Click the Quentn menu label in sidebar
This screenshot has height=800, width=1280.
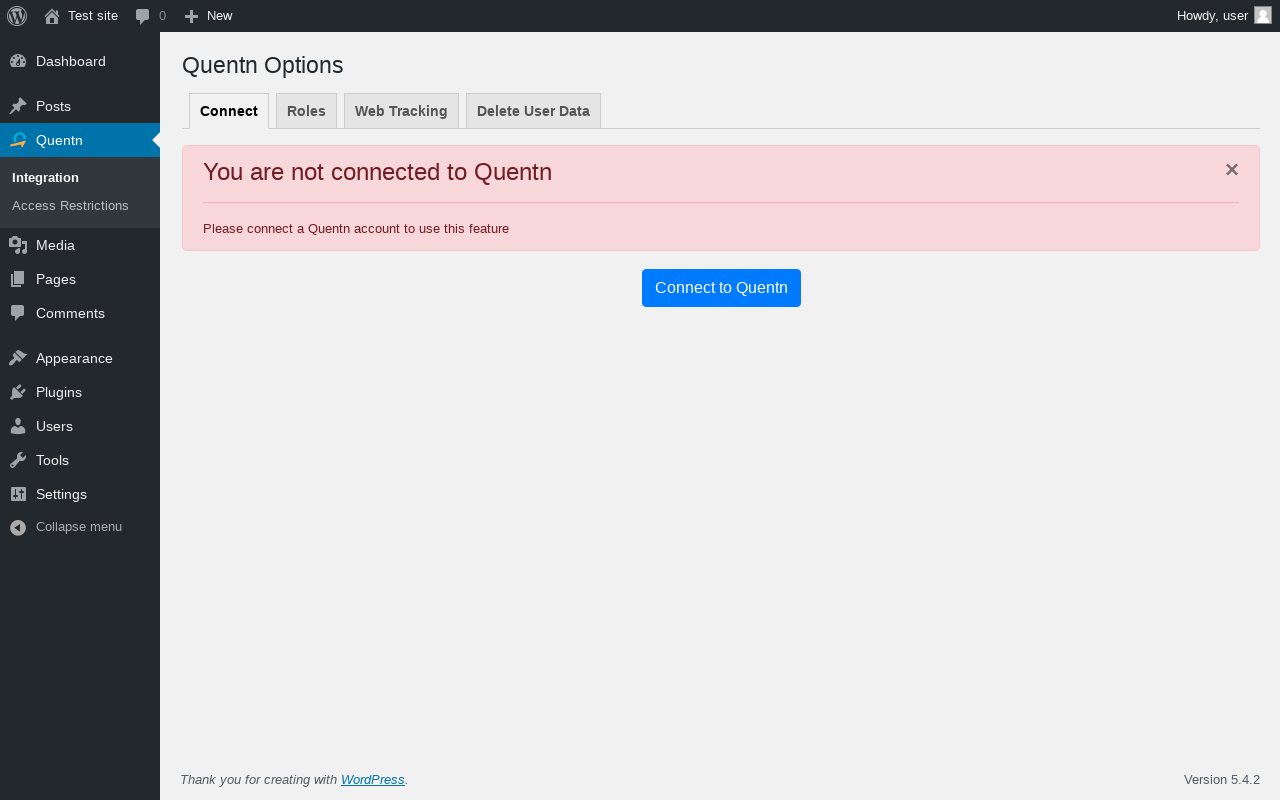(59, 140)
